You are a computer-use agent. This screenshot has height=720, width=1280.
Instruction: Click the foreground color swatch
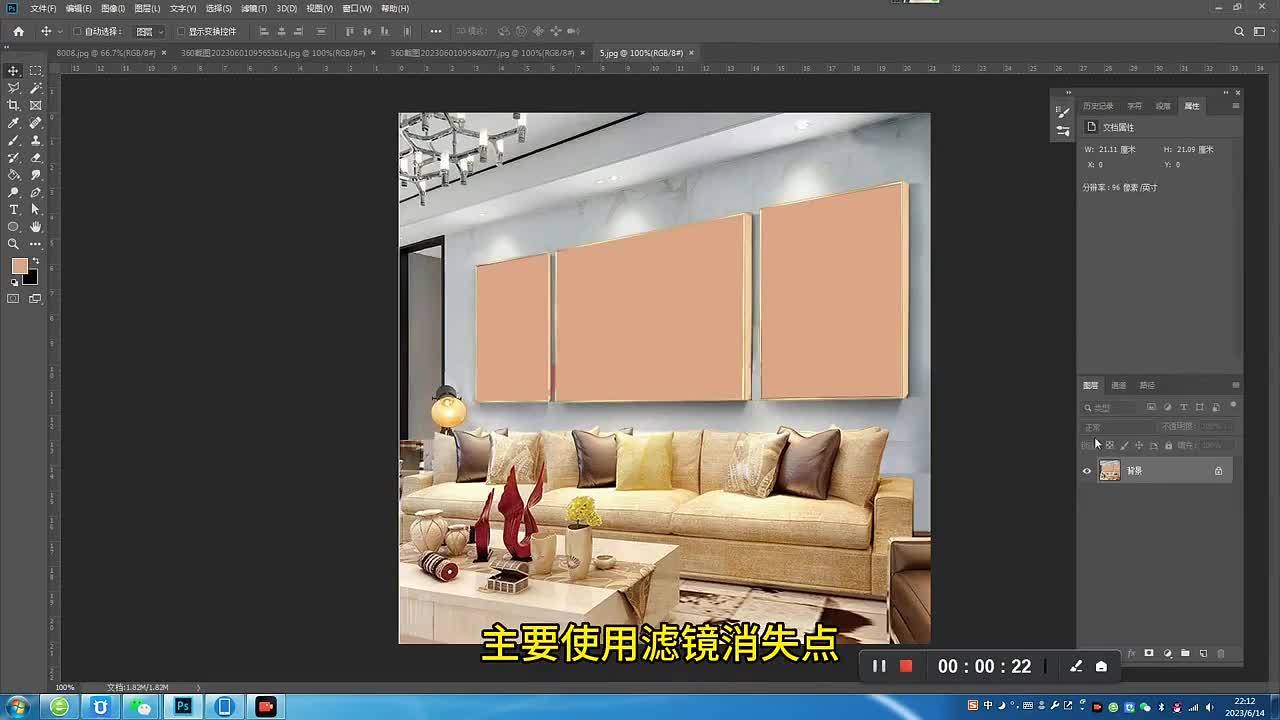21,265
